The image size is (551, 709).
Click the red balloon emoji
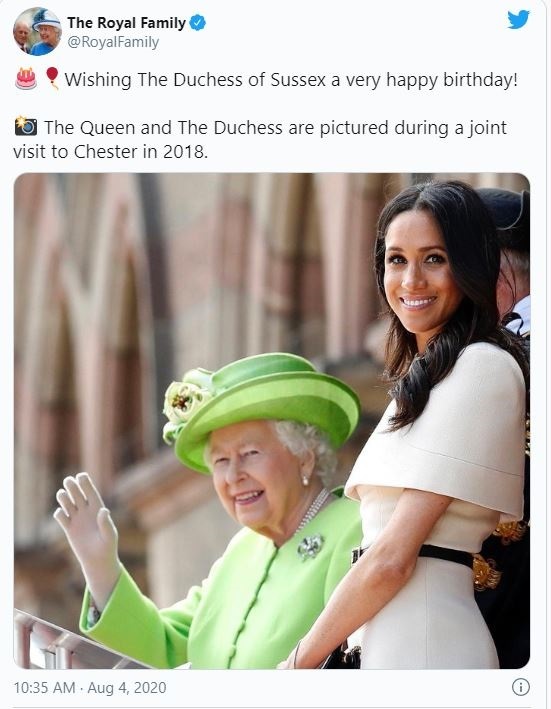pyautogui.click(x=52, y=78)
